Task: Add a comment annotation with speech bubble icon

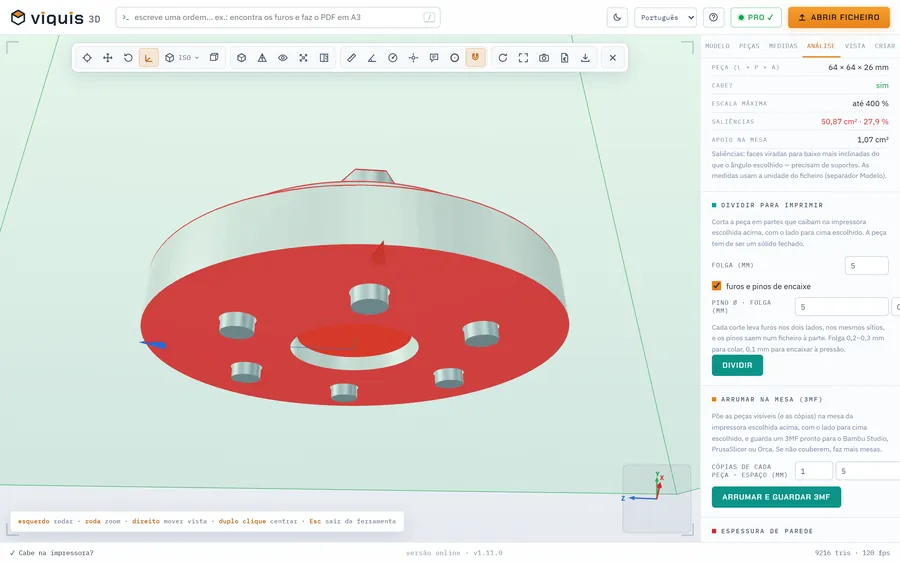Action: [434, 57]
